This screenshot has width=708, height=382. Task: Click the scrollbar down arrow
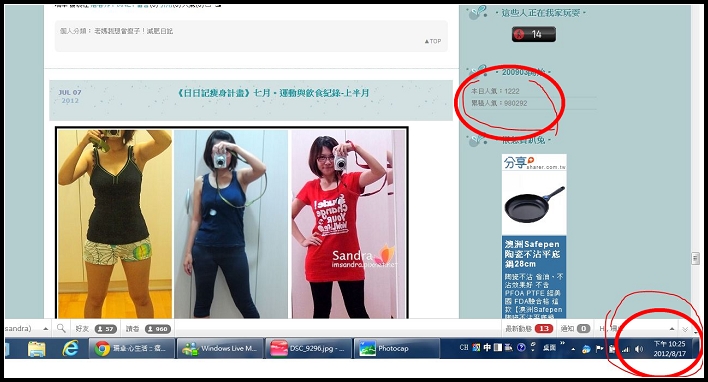695,334
